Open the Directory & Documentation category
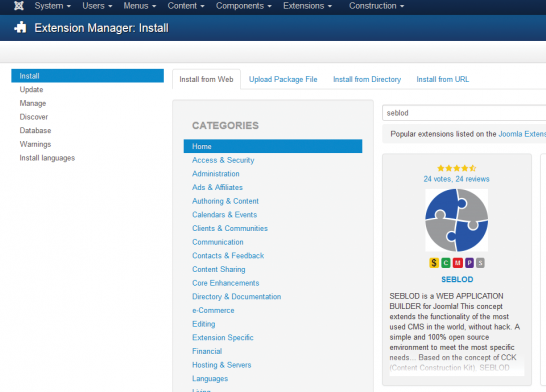 [236, 297]
